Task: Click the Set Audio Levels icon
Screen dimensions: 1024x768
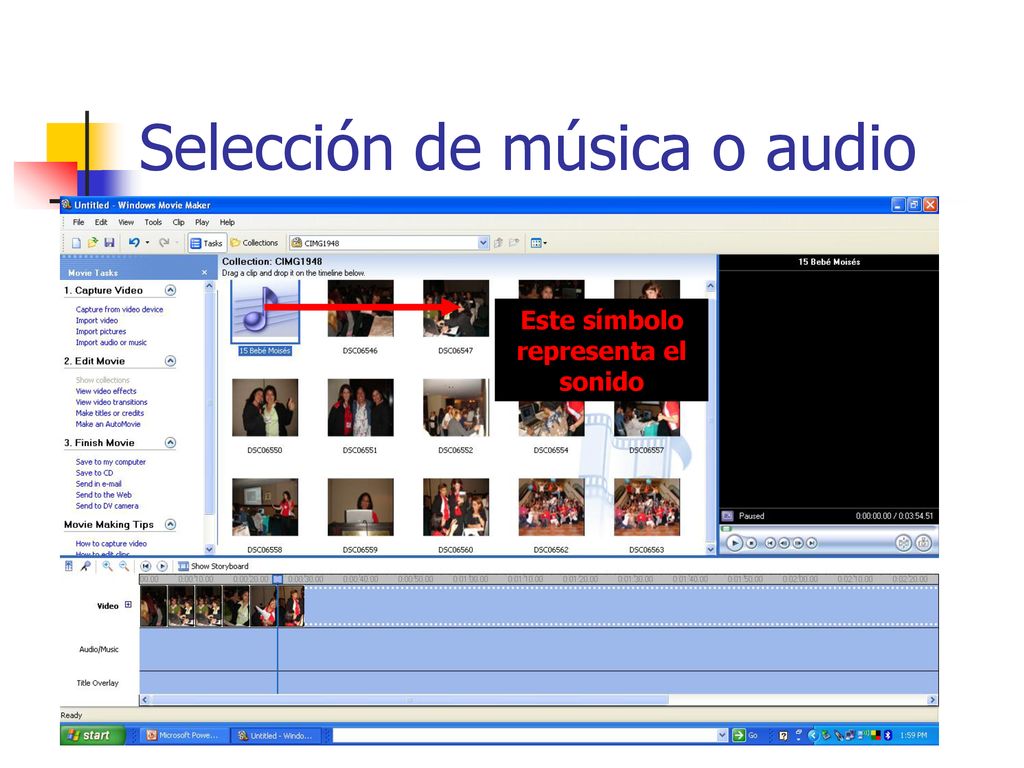Action: coord(69,566)
